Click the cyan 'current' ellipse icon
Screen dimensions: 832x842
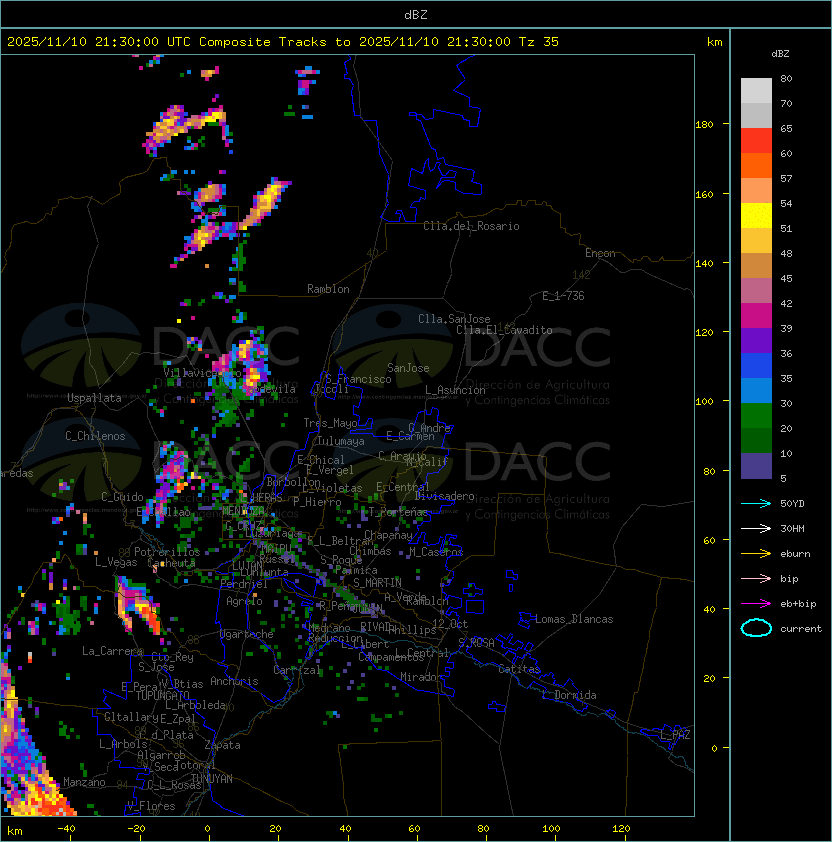[x=756, y=628]
